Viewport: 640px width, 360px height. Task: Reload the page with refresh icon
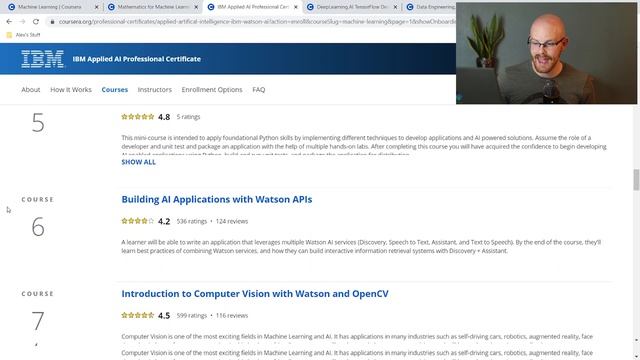click(x=36, y=22)
